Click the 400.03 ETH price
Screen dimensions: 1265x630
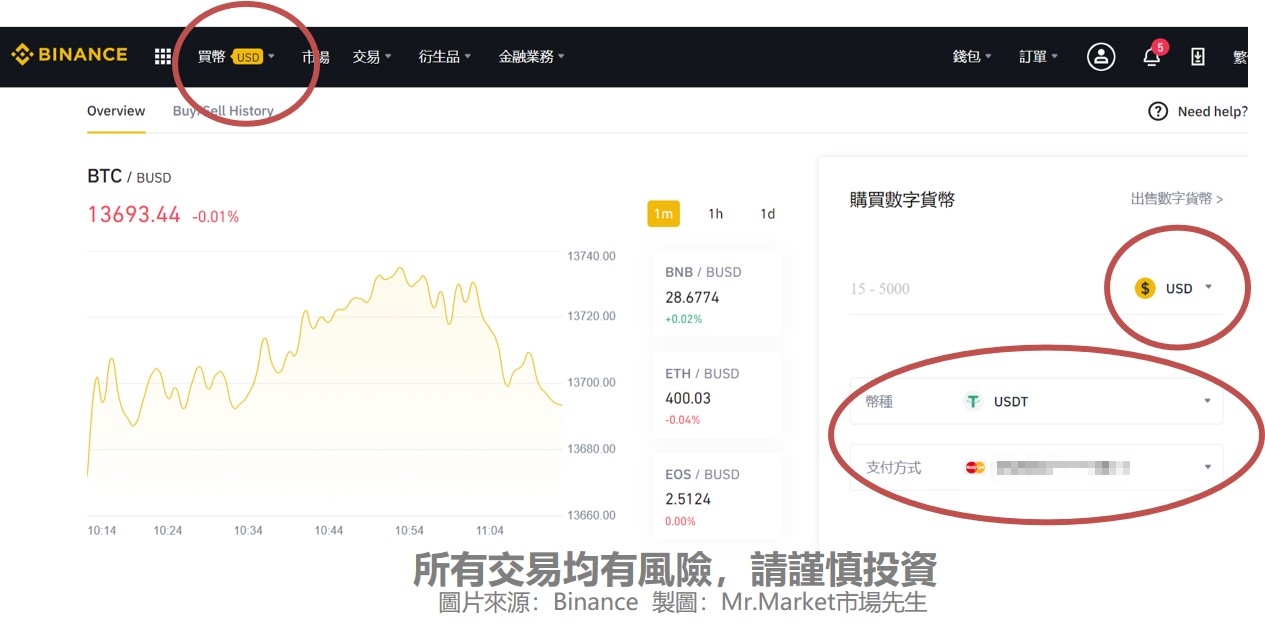688,398
